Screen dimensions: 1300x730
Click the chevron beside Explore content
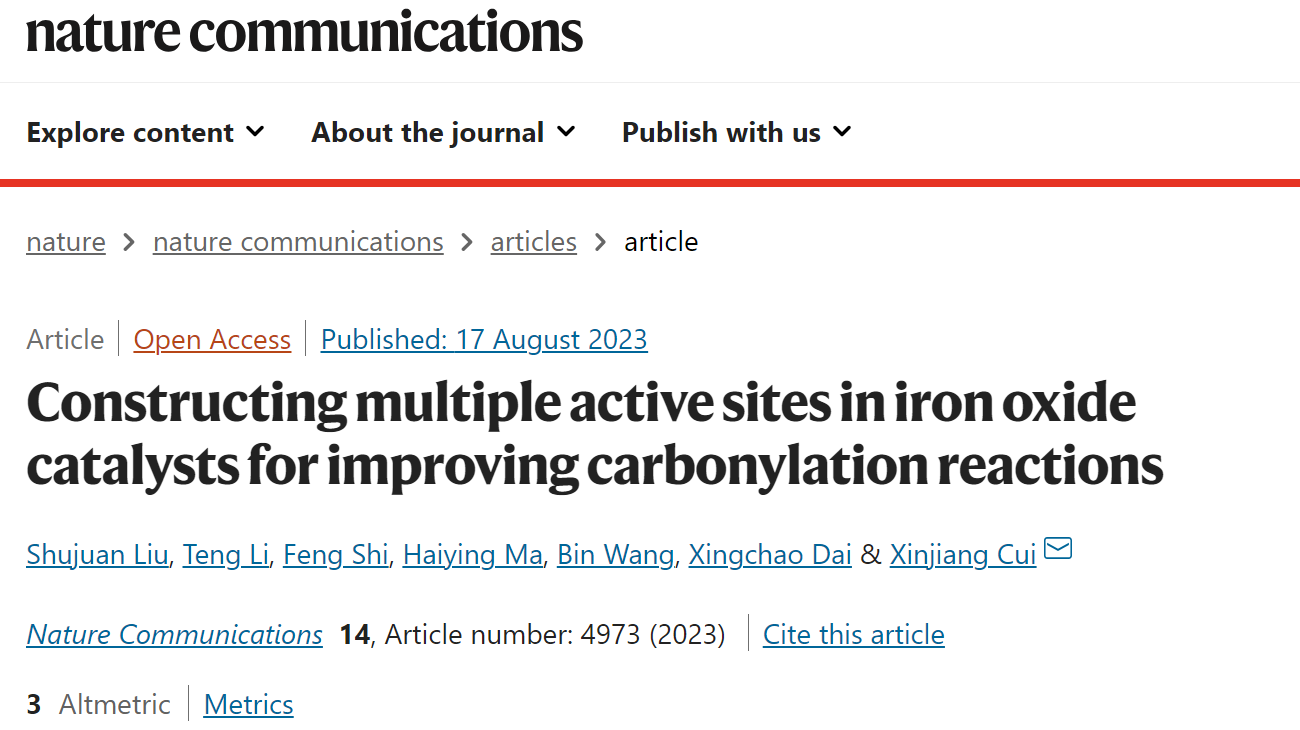tap(255, 132)
